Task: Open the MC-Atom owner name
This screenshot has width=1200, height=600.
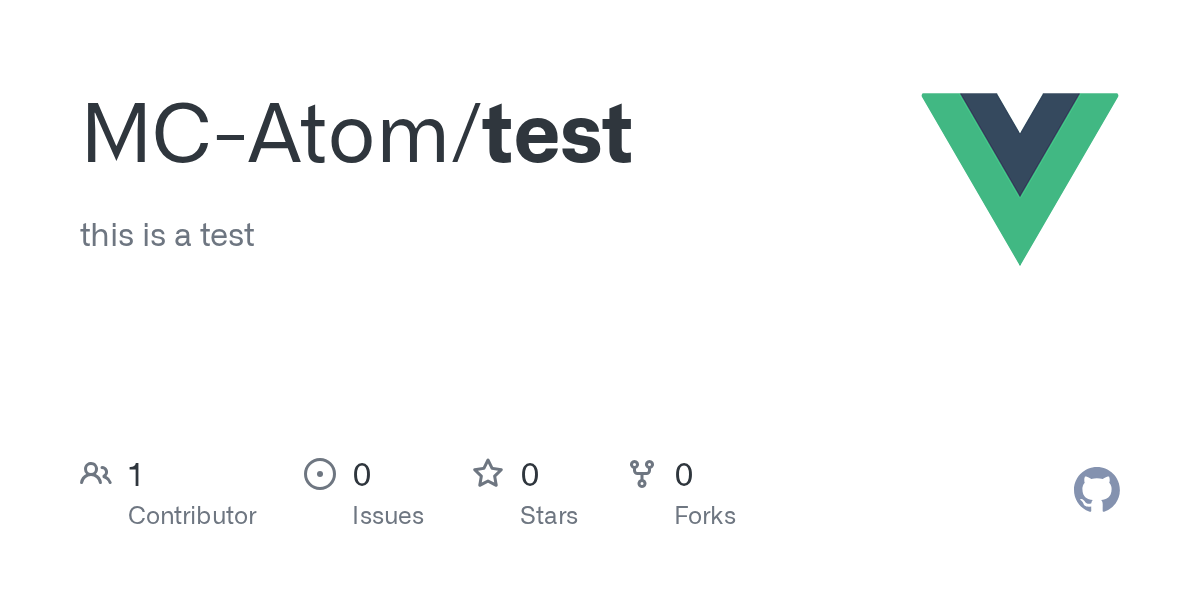Action: (266, 133)
